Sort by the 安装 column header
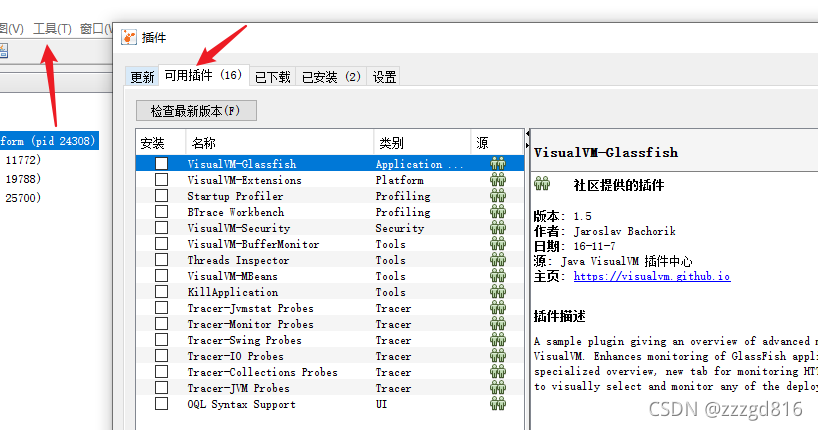 pos(160,142)
